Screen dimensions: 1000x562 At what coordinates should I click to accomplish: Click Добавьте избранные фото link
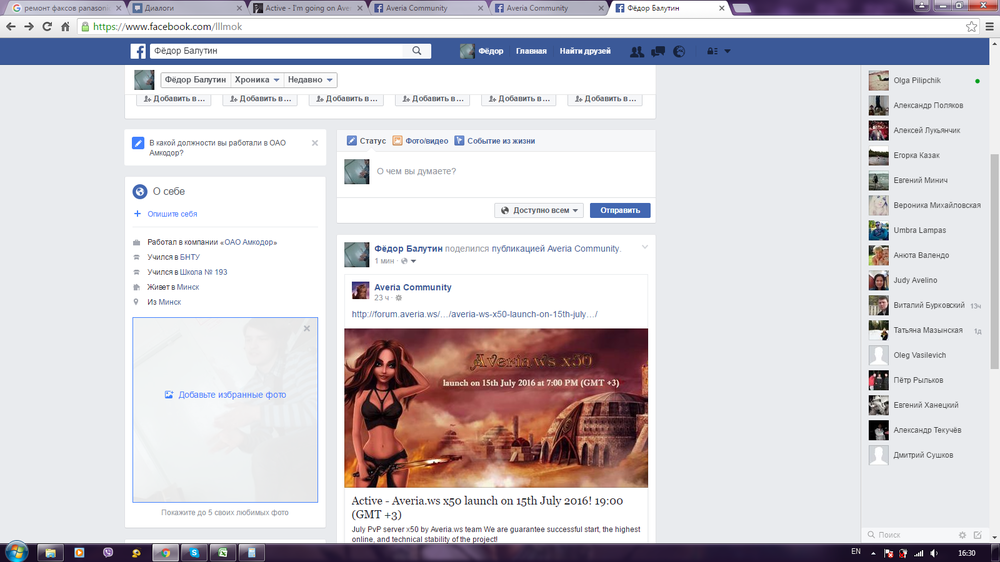pyautogui.click(x=225, y=395)
